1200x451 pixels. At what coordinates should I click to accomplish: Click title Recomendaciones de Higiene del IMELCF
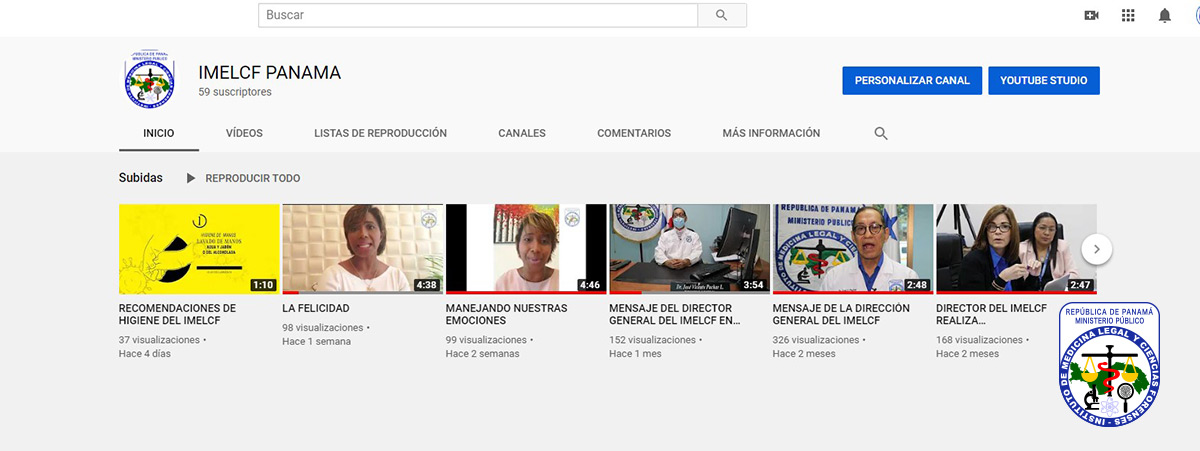pyautogui.click(x=178, y=315)
